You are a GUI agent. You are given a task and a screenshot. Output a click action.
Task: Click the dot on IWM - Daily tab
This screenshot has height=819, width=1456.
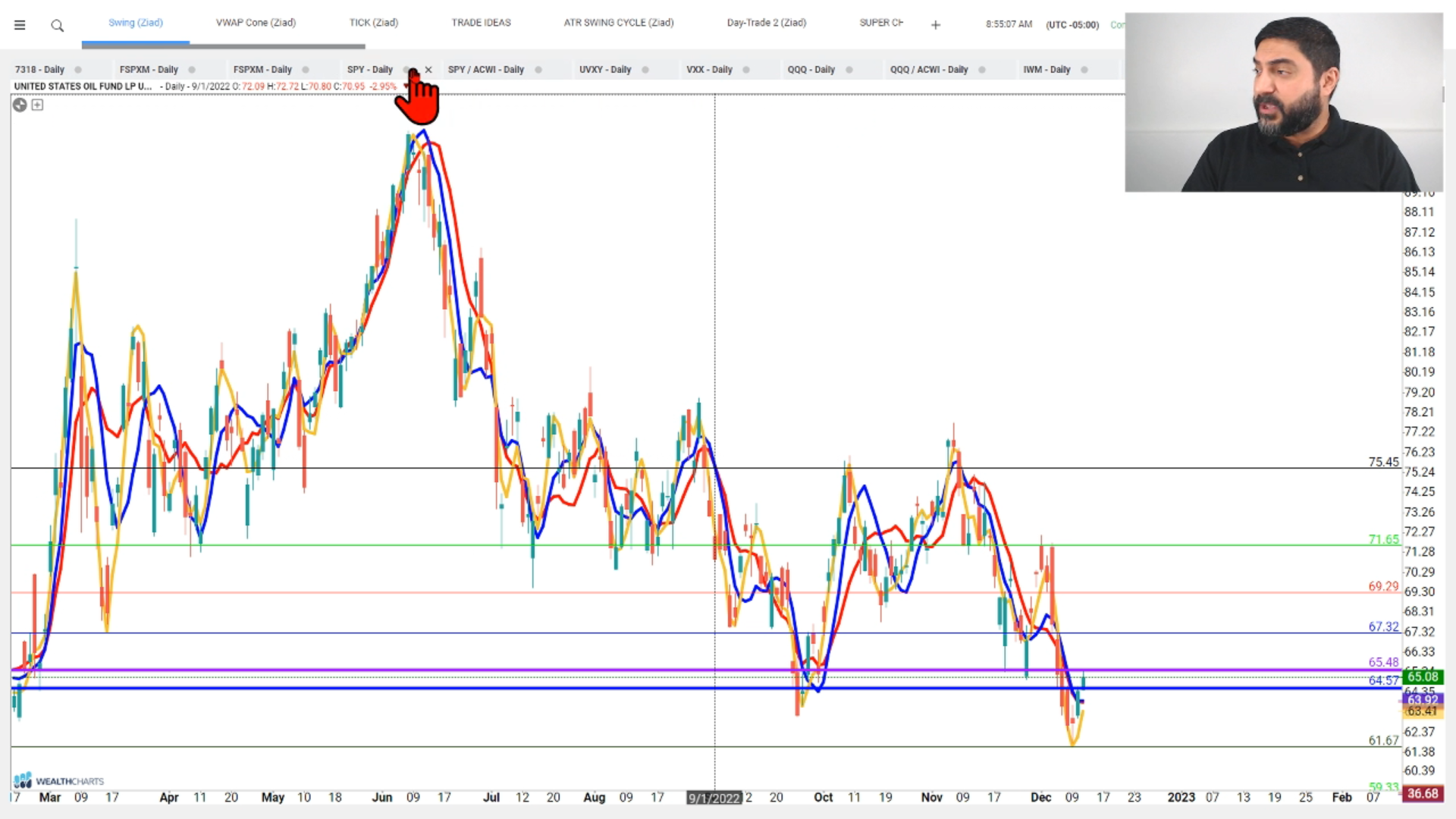click(1084, 70)
